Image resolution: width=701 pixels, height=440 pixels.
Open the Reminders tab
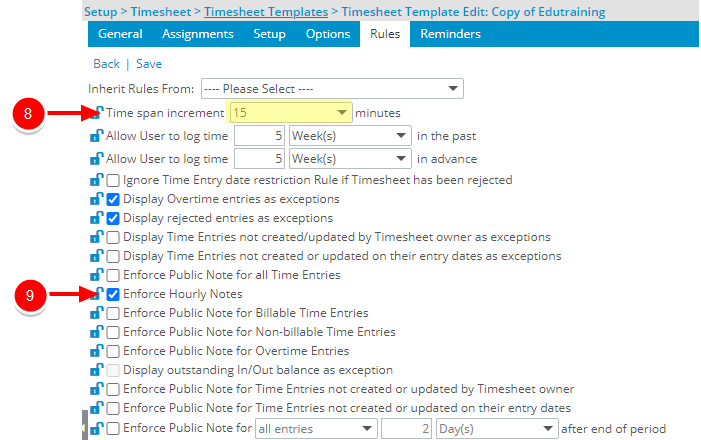tap(450, 34)
